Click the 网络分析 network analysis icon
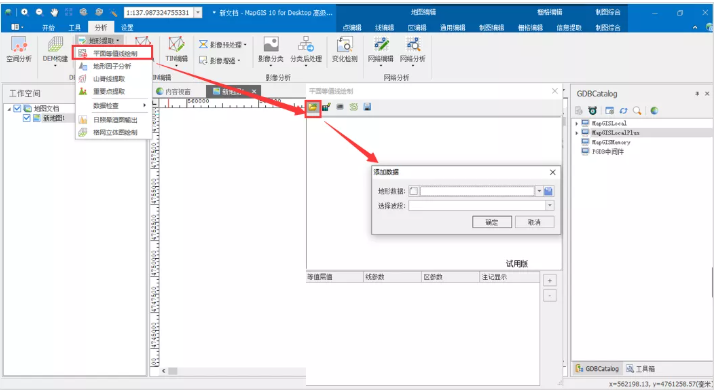Image resolution: width=715 pixels, height=390 pixels. [413, 50]
